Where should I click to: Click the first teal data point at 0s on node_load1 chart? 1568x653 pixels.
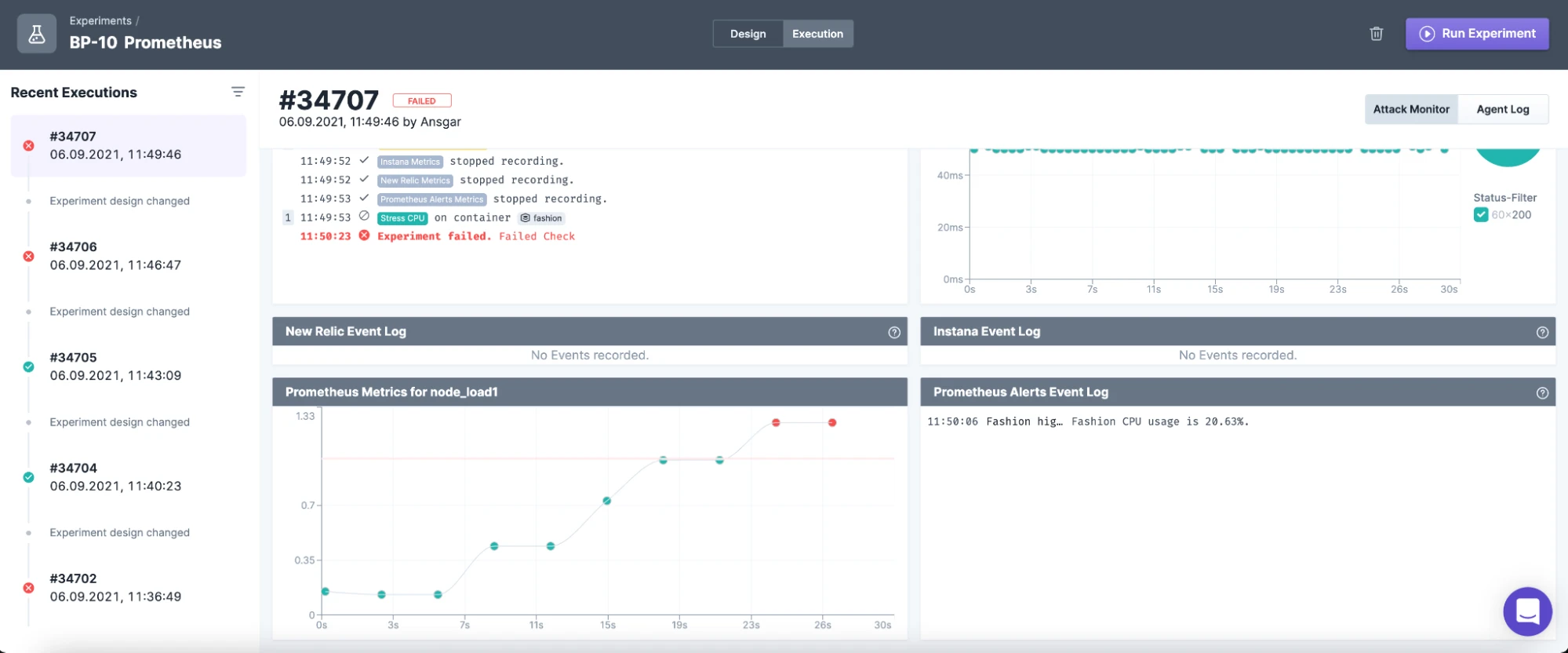326,591
